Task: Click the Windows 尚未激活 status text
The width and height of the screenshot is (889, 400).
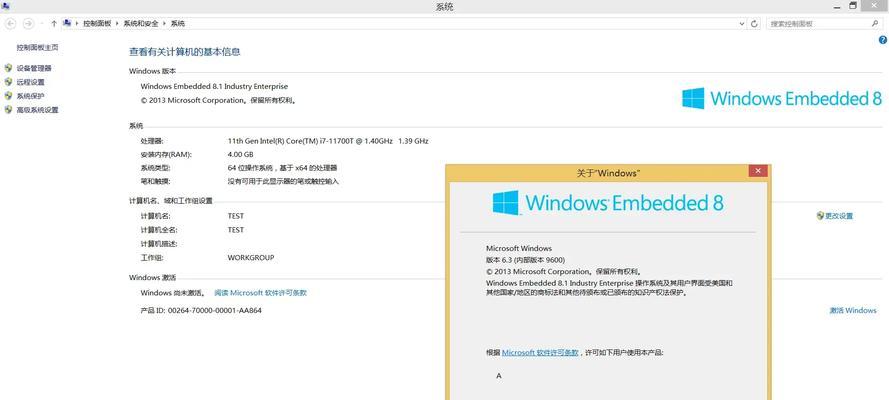Action: click(x=173, y=293)
